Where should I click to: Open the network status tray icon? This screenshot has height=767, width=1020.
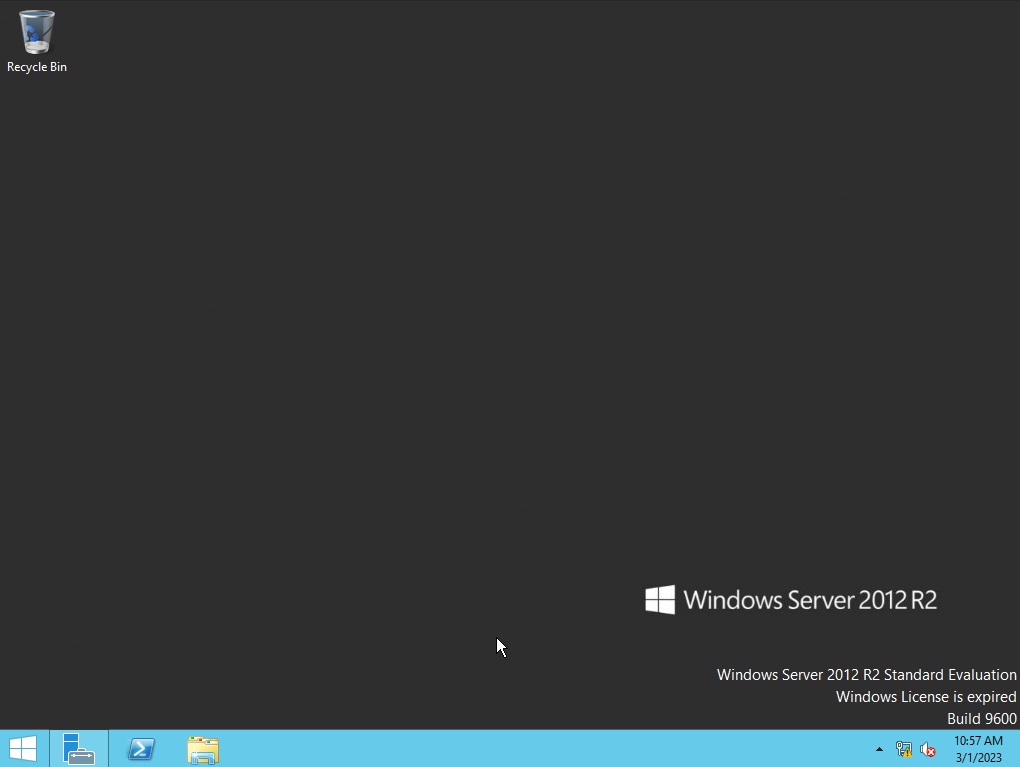tap(904, 749)
